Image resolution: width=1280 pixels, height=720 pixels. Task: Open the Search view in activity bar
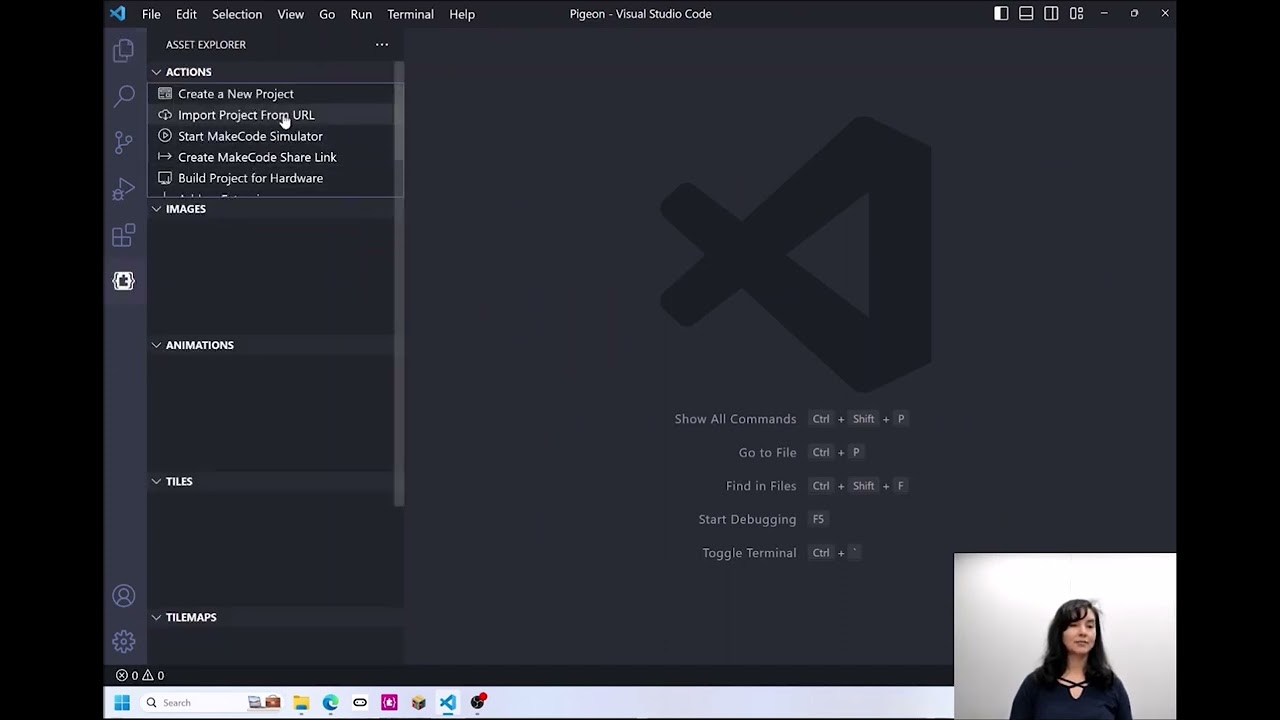tap(124, 96)
